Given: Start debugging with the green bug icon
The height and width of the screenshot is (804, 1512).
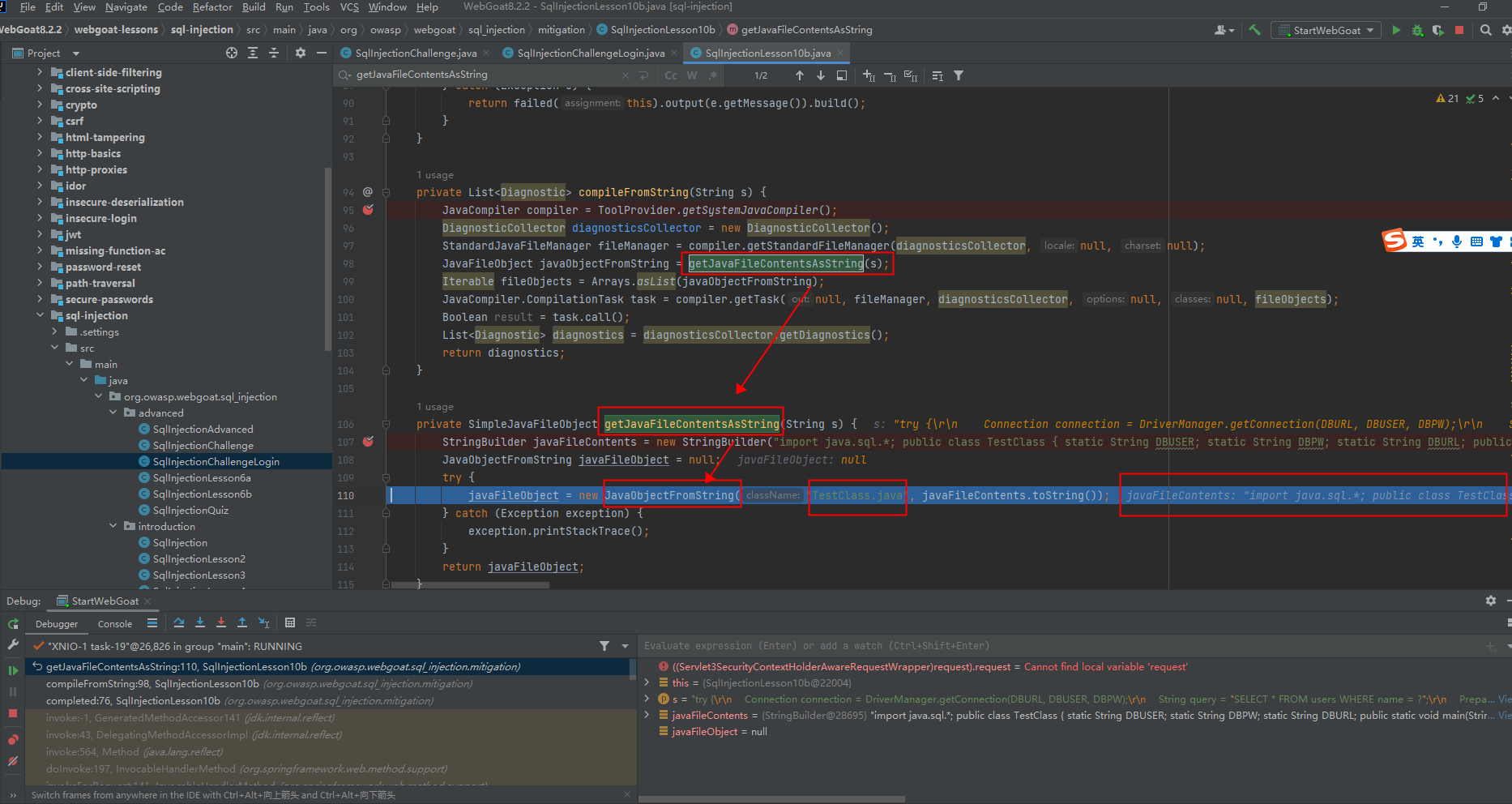Looking at the screenshot, I should (x=1416, y=30).
